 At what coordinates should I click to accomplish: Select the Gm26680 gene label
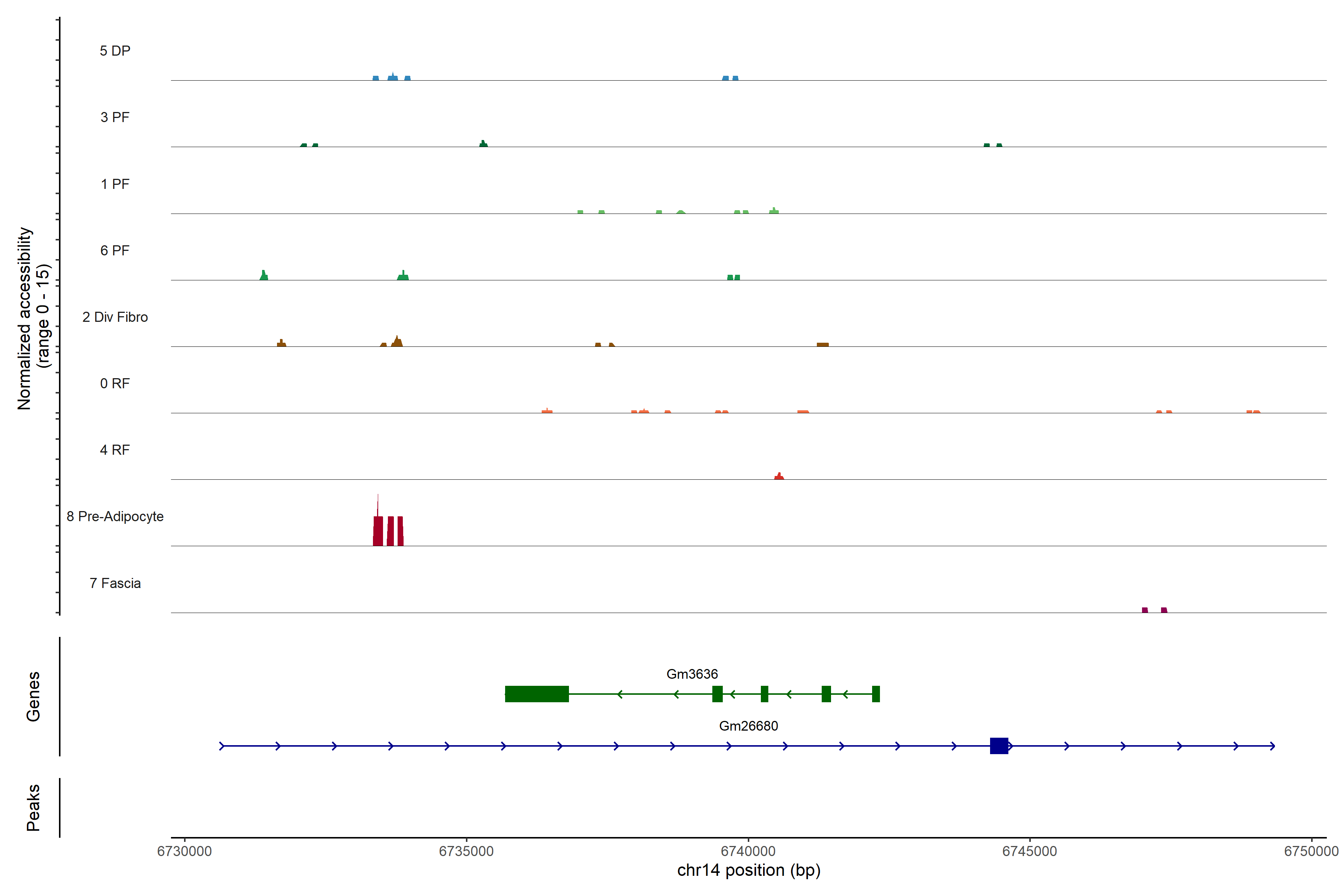click(748, 726)
